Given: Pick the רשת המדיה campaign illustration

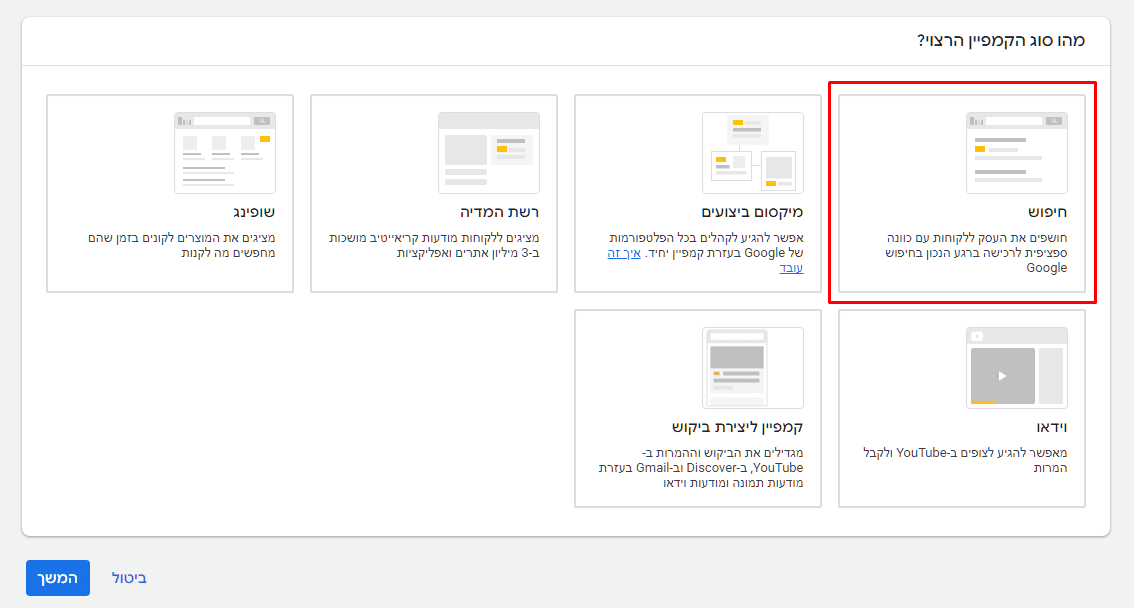Looking at the screenshot, I should coord(488,153).
